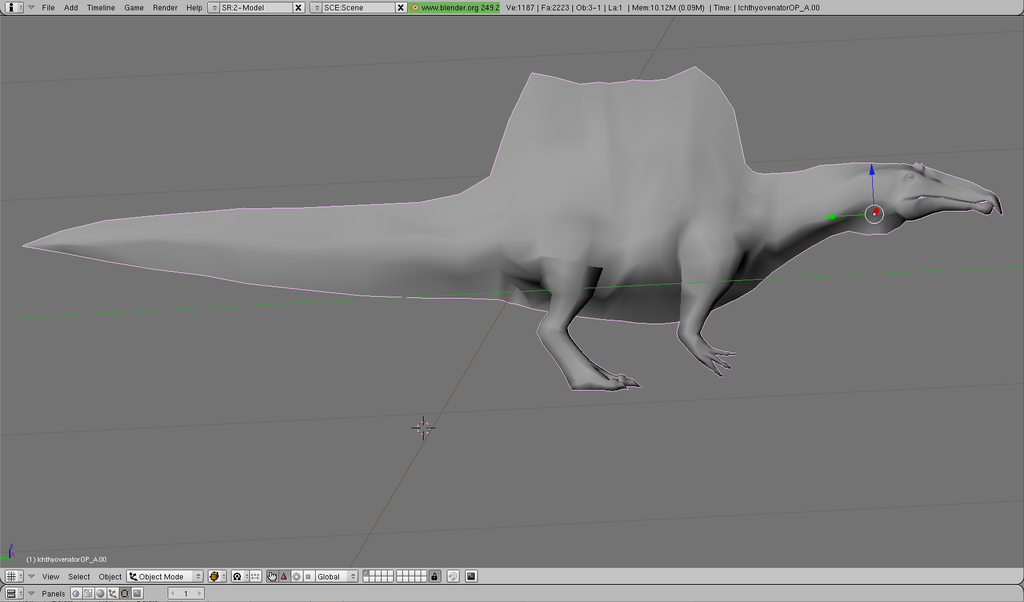Toggle the first layer button
Viewport: 1024px width, 602px height.
(x=367, y=573)
